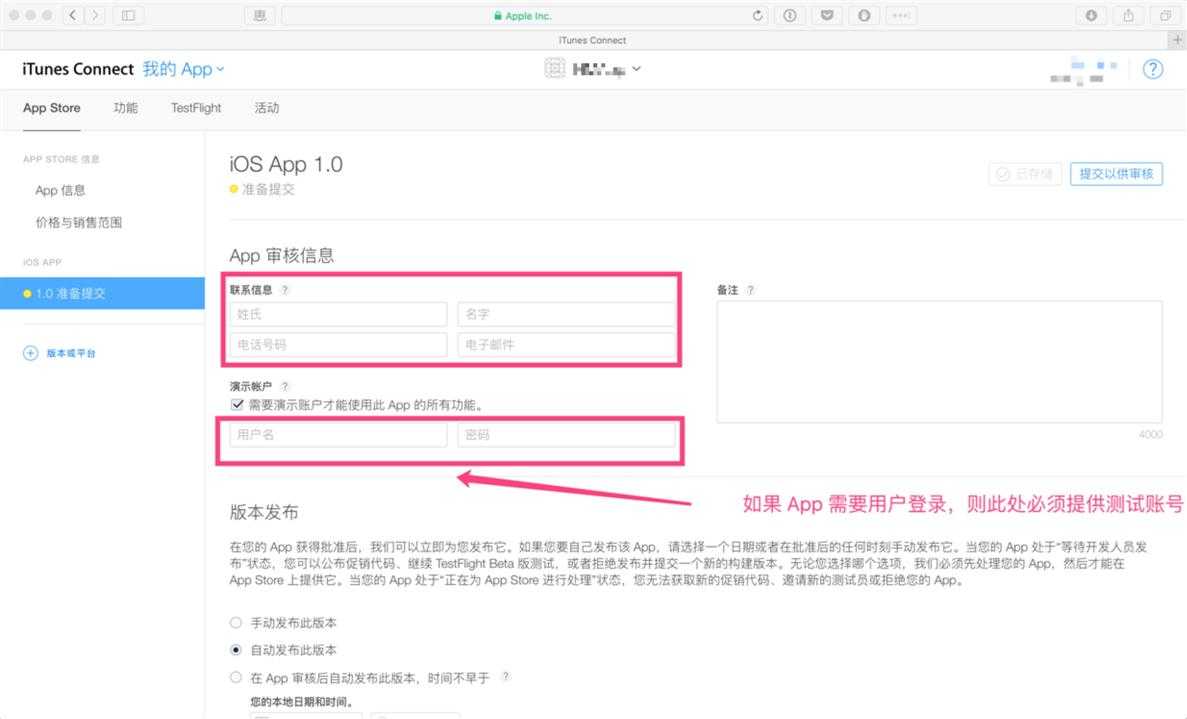Click the 用户名 input field
1187x719 pixels.
pyautogui.click(x=338, y=434)
